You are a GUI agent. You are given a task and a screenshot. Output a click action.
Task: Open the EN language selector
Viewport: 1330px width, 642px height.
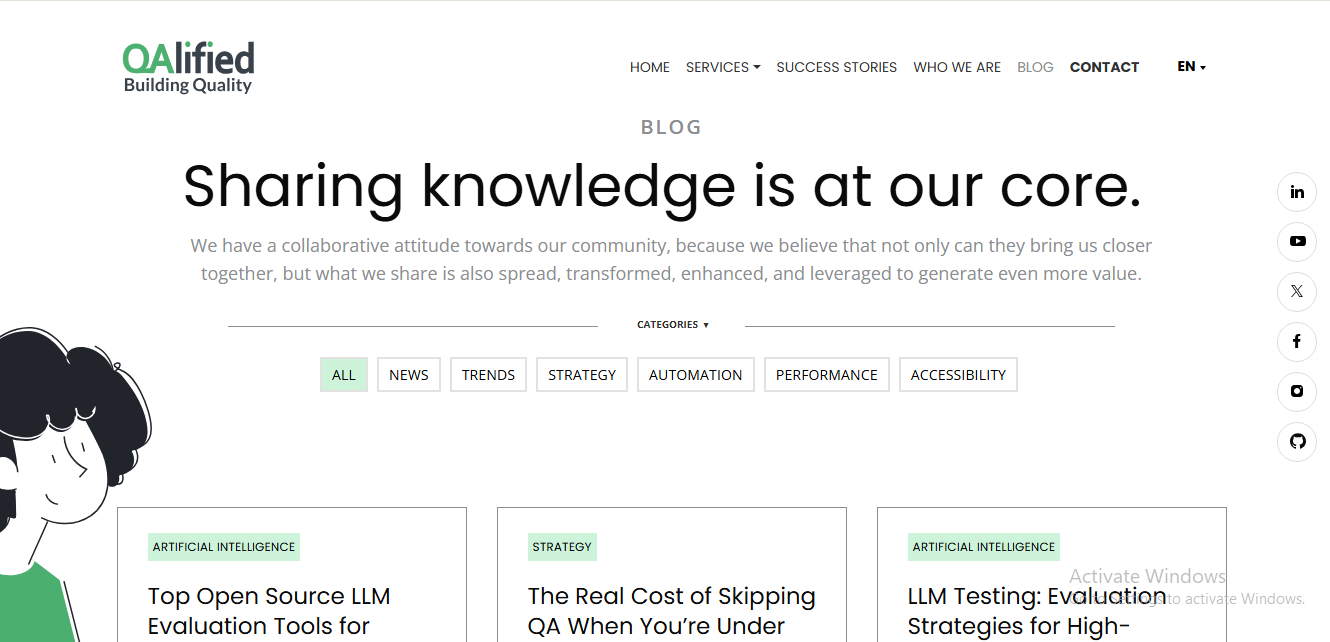point(1191,67)
